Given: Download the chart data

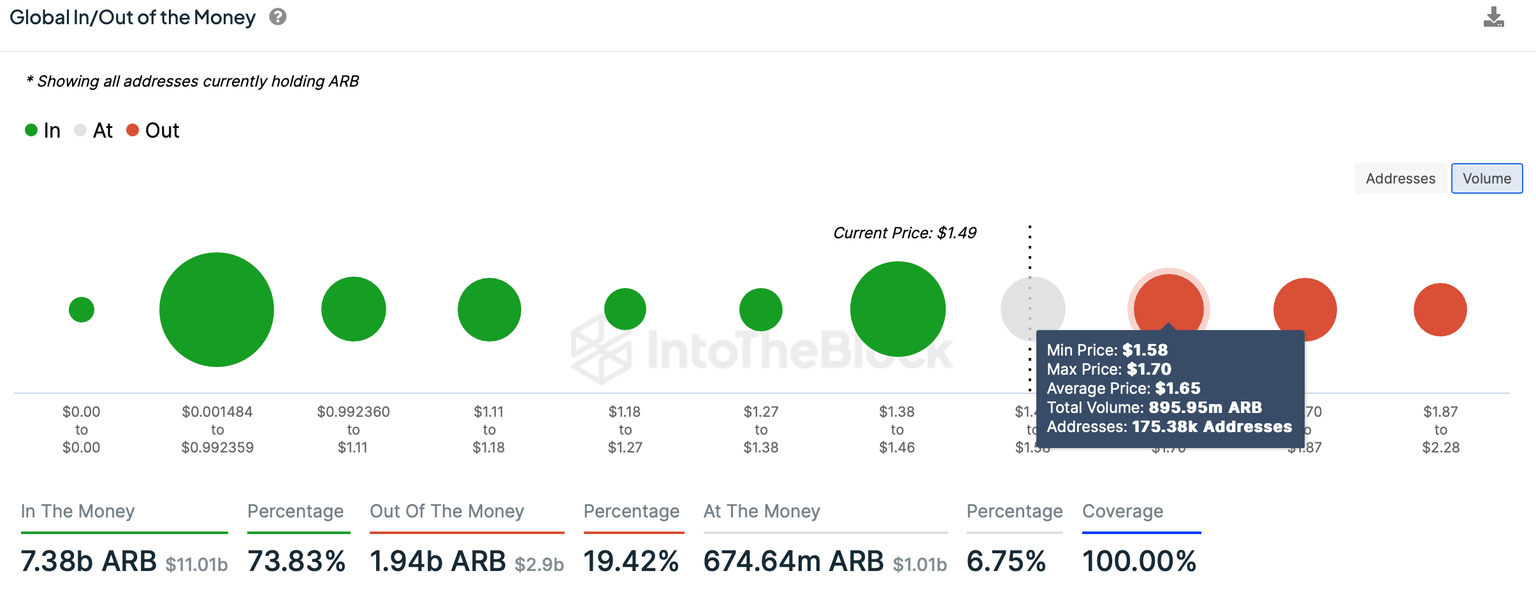Looking at the screenshot, I should 1494,17.
